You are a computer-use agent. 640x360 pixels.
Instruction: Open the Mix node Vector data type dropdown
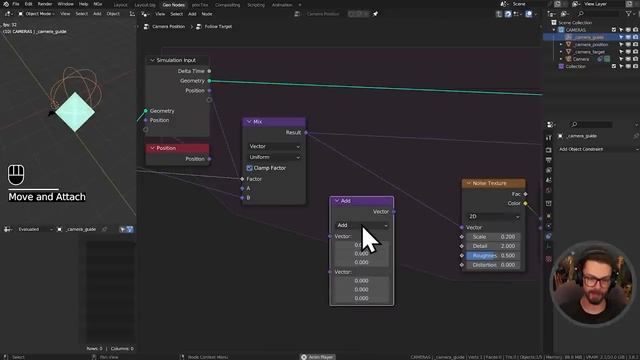[x=274, y=146]
